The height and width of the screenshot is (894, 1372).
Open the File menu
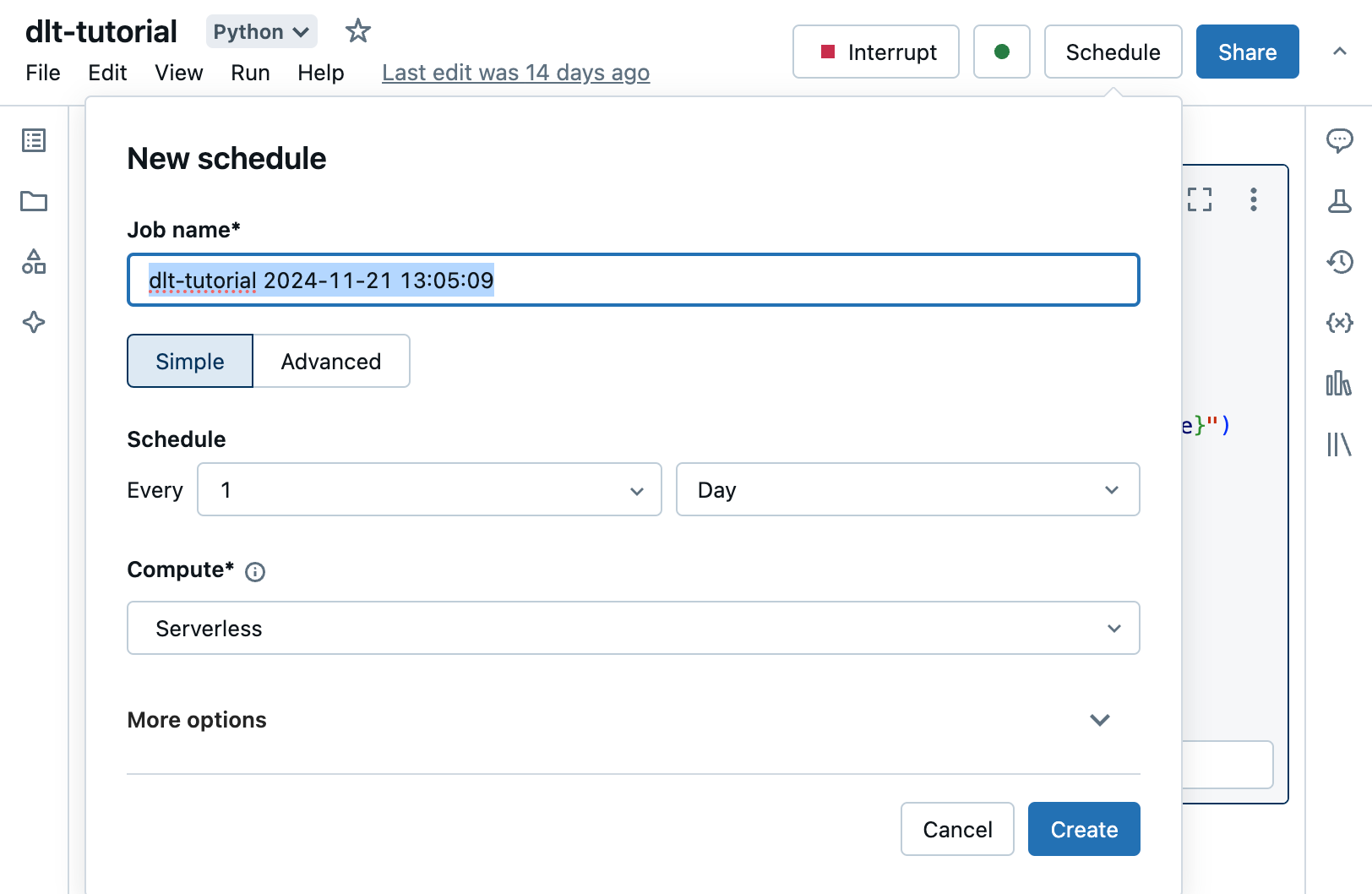pyautogui.click(x=43, y=74)
